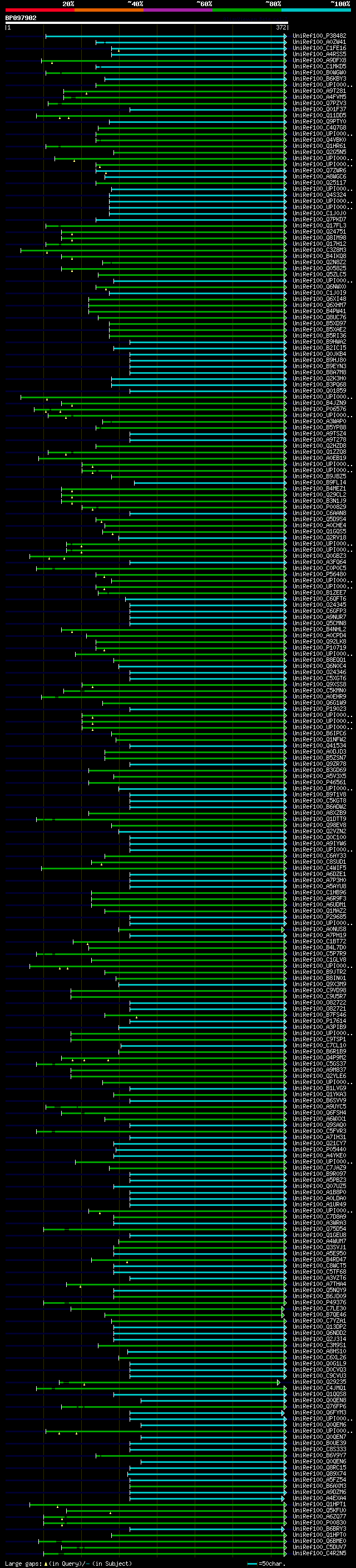Image resolution: width=356 pixels, height=1568 pixels.
Task: Open hit UniRef100_Q41534
Action: (319, 746)
